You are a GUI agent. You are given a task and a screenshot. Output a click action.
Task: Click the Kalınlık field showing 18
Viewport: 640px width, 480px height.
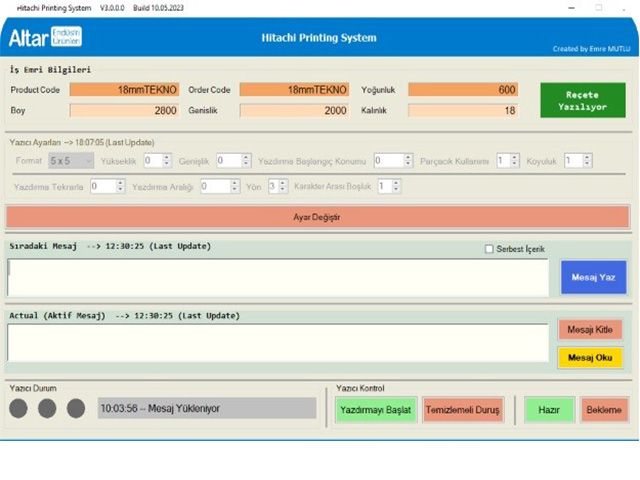click(463, 111)
